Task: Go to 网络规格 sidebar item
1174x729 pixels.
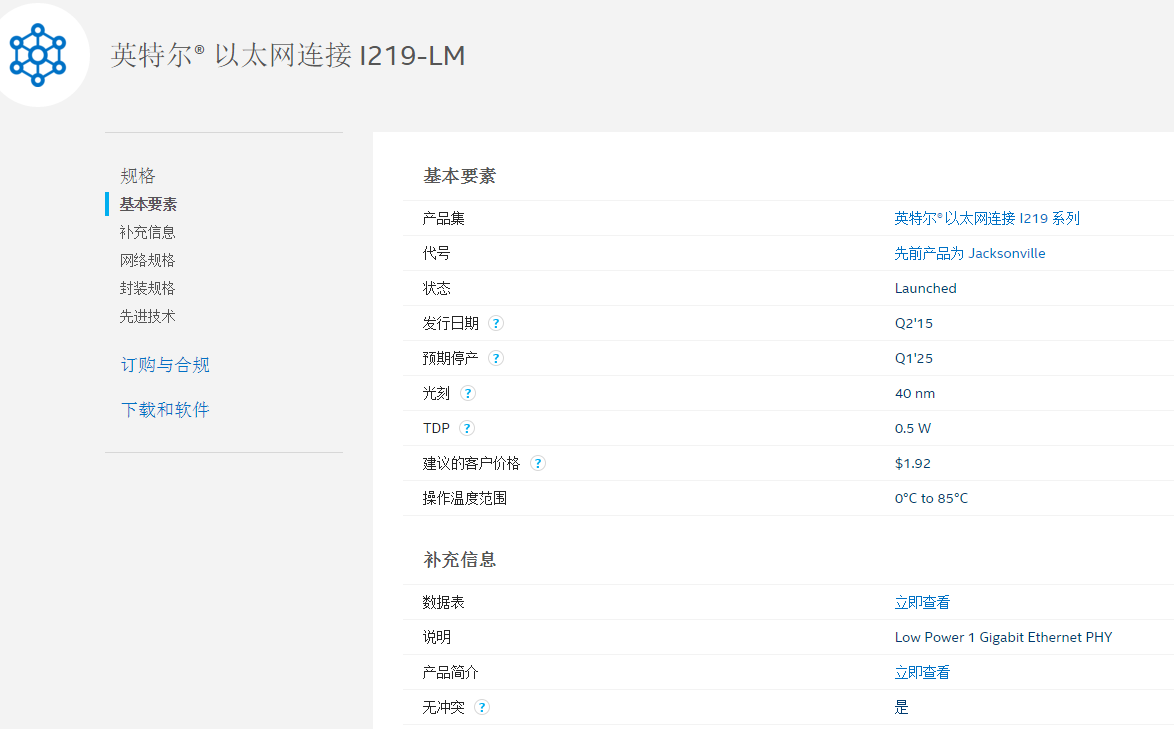Action: coord(147,260)
